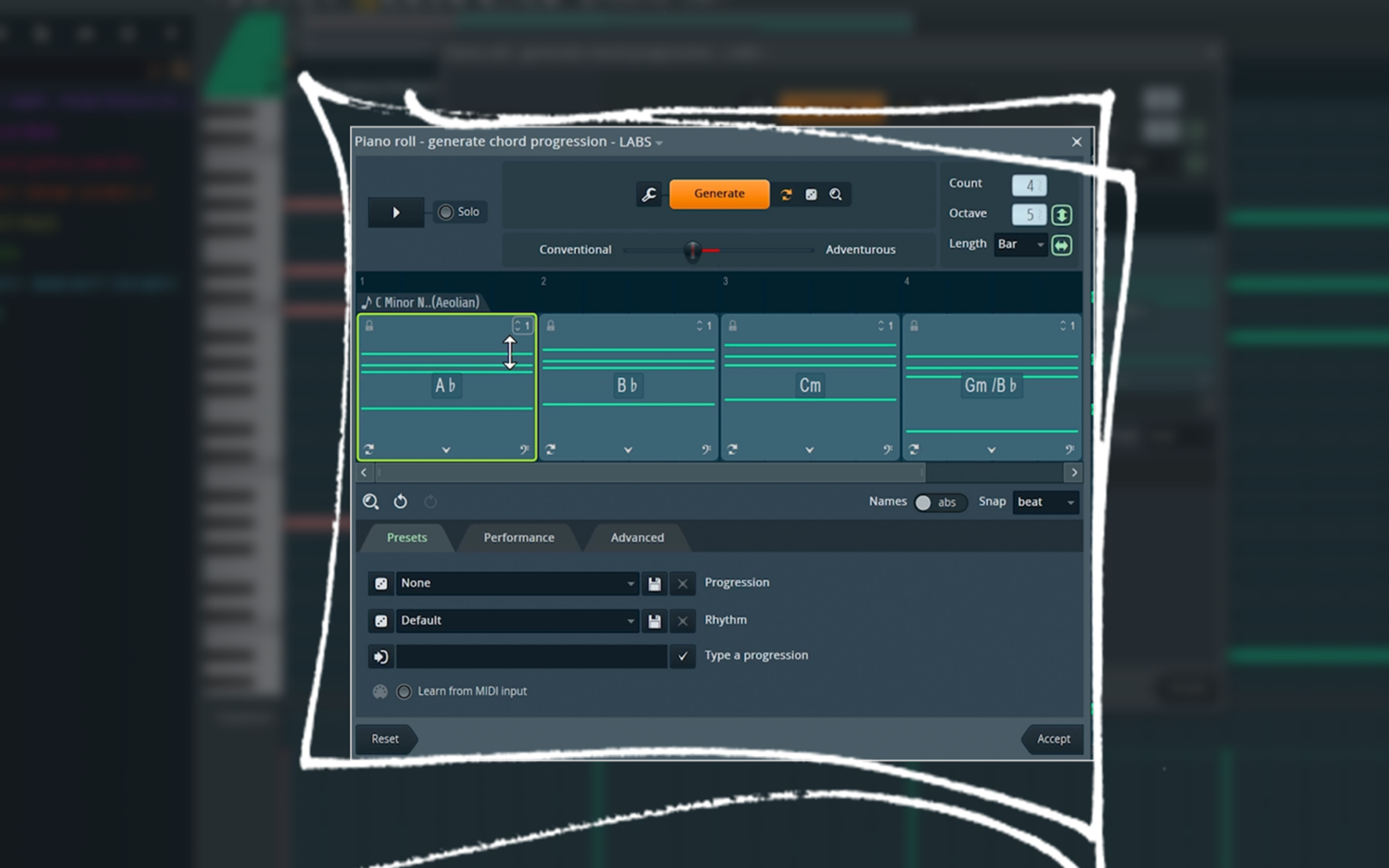
Task: Enable Learn from MIDI input
Action: (404, 691)
